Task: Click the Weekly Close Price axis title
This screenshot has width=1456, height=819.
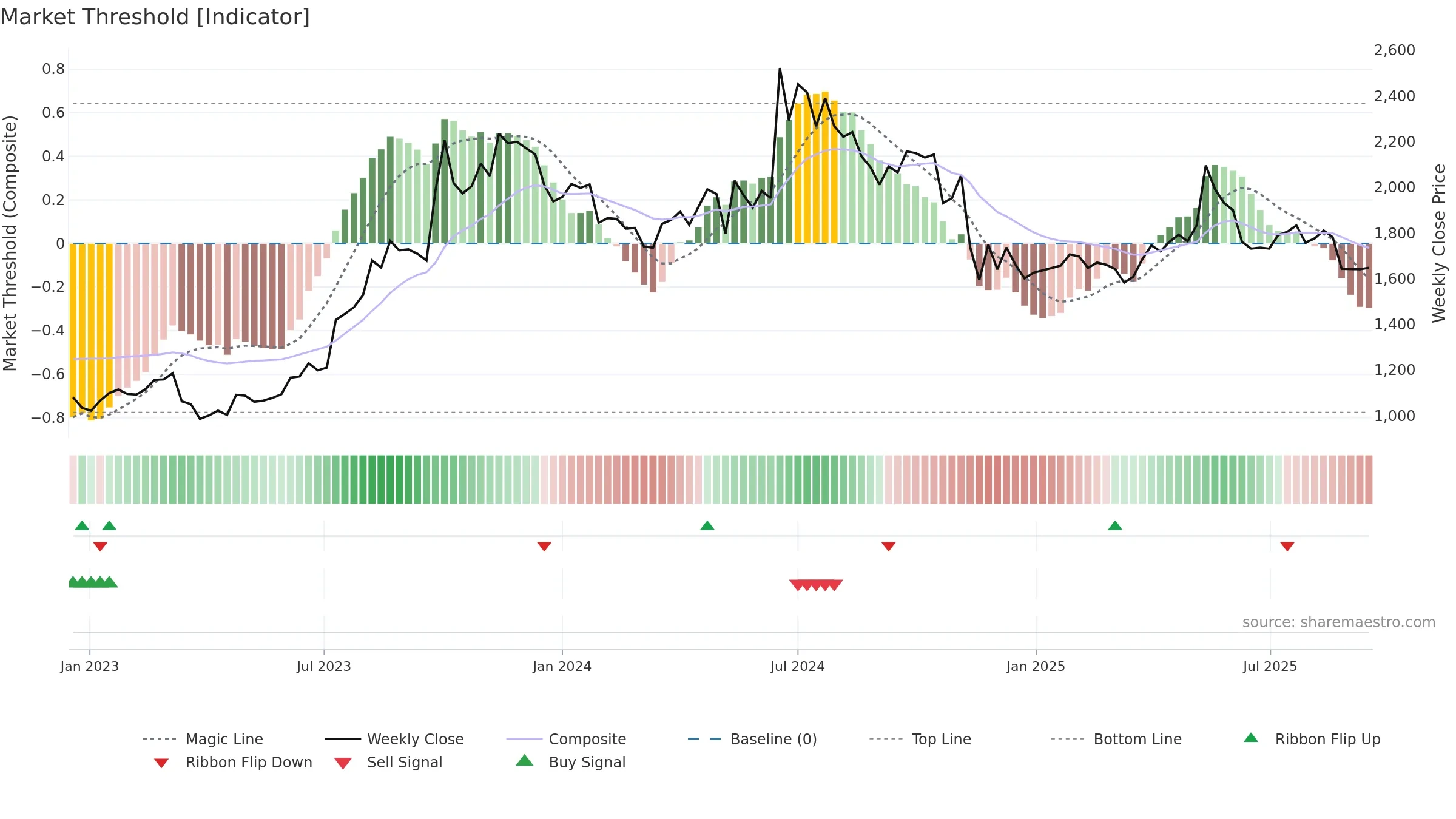Action: click(1439, 243)
